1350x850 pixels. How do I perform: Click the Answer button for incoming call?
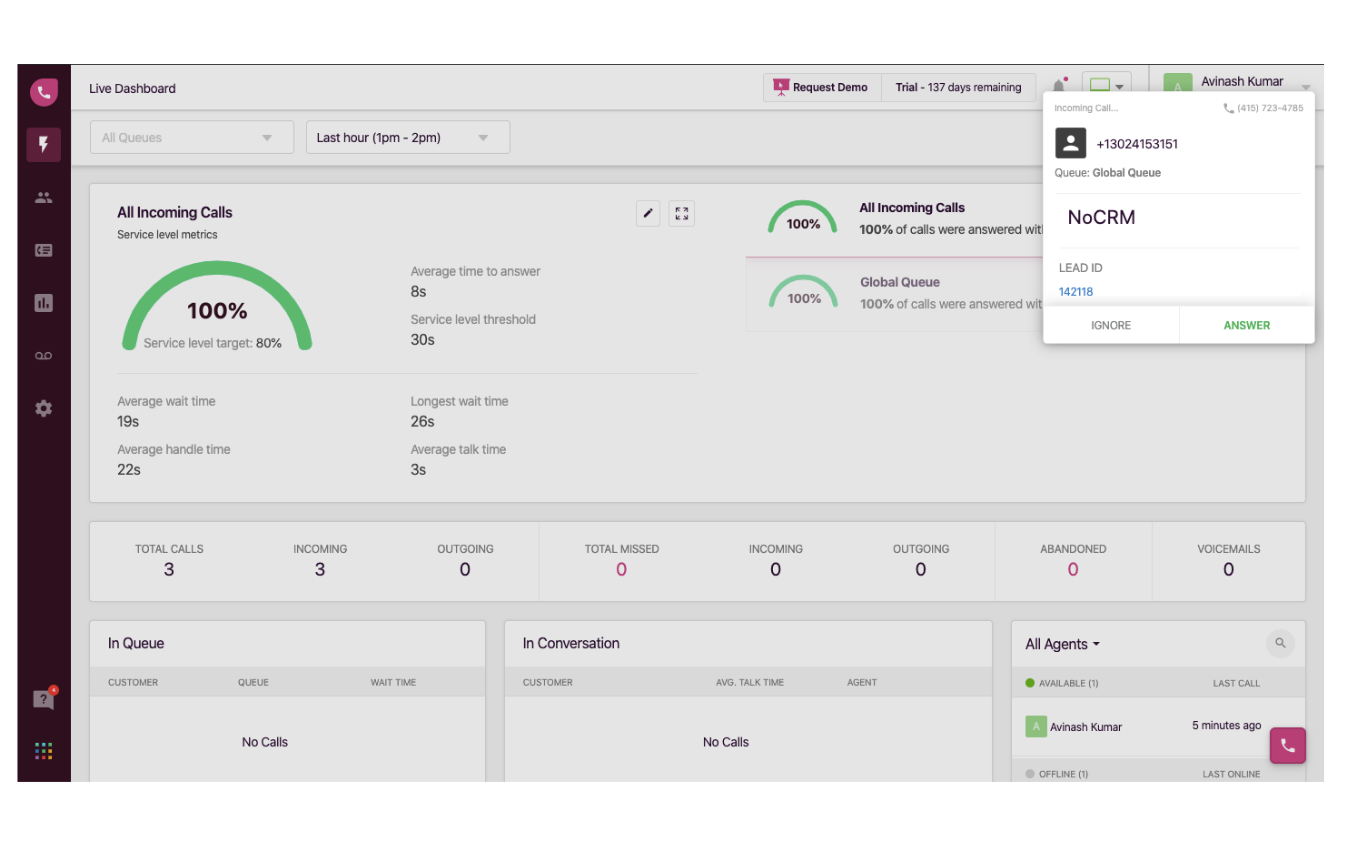[1246, 325]
